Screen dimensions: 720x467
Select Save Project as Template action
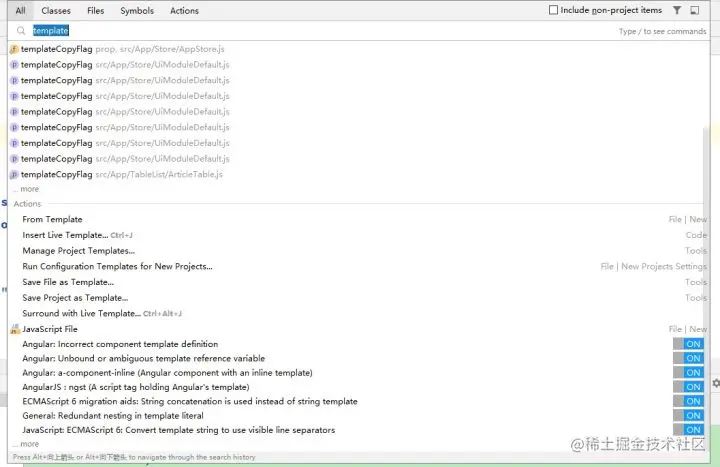358,298
